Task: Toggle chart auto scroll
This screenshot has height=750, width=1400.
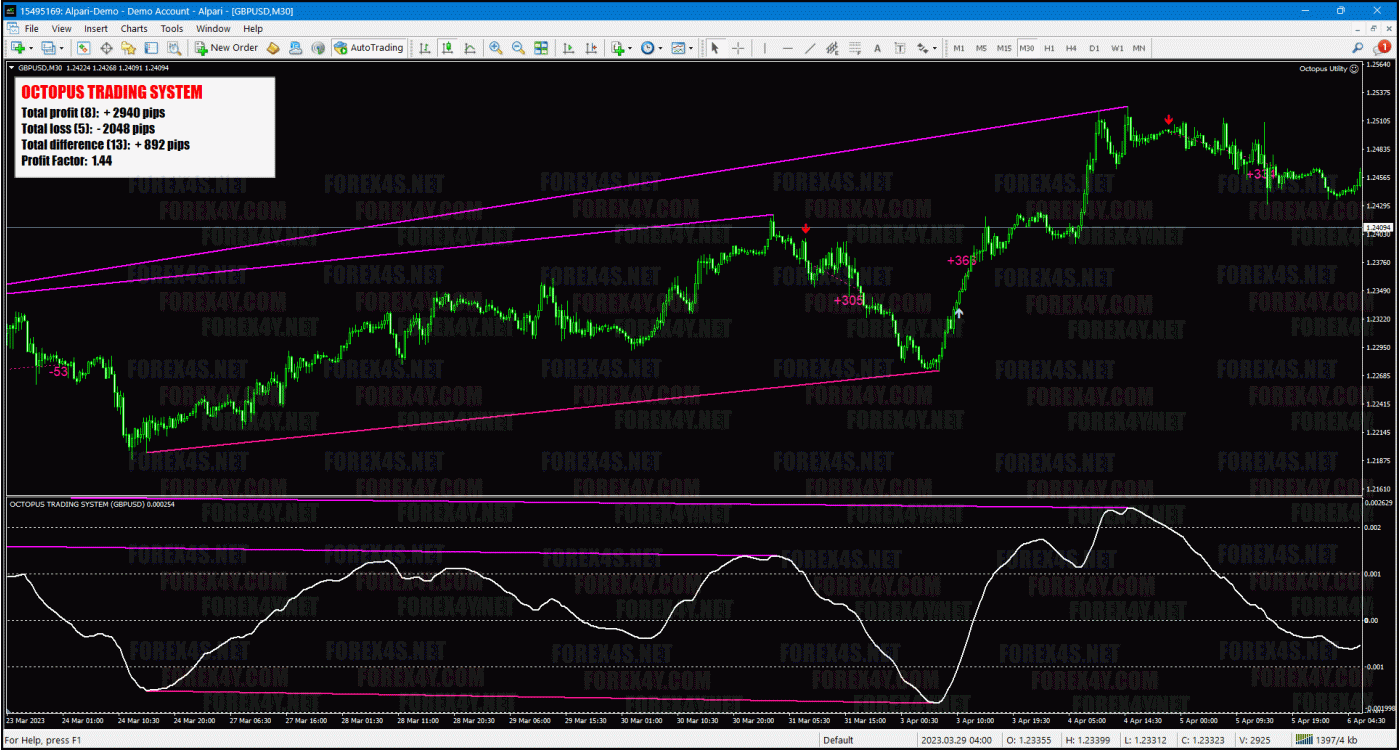Action: coord(569,48)
